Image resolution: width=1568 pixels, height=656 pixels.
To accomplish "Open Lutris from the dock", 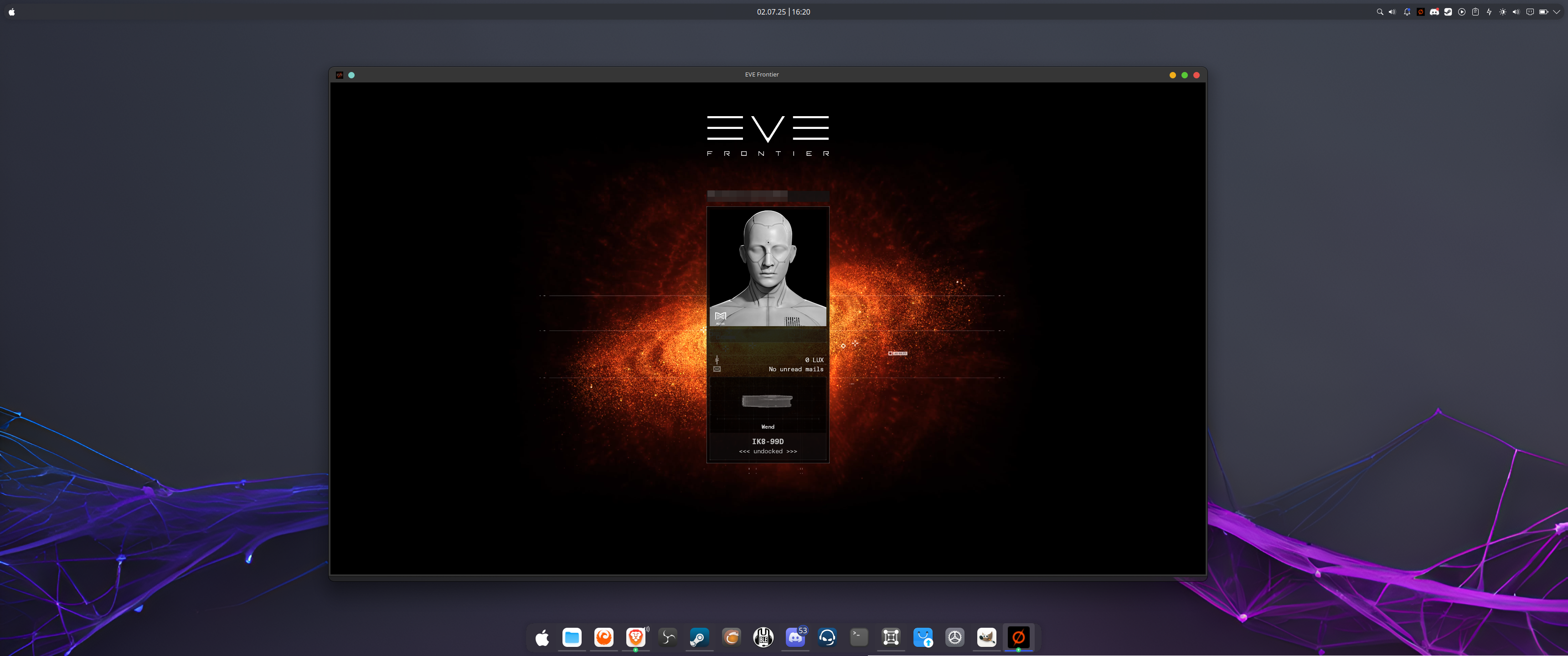I will [732, 637].
